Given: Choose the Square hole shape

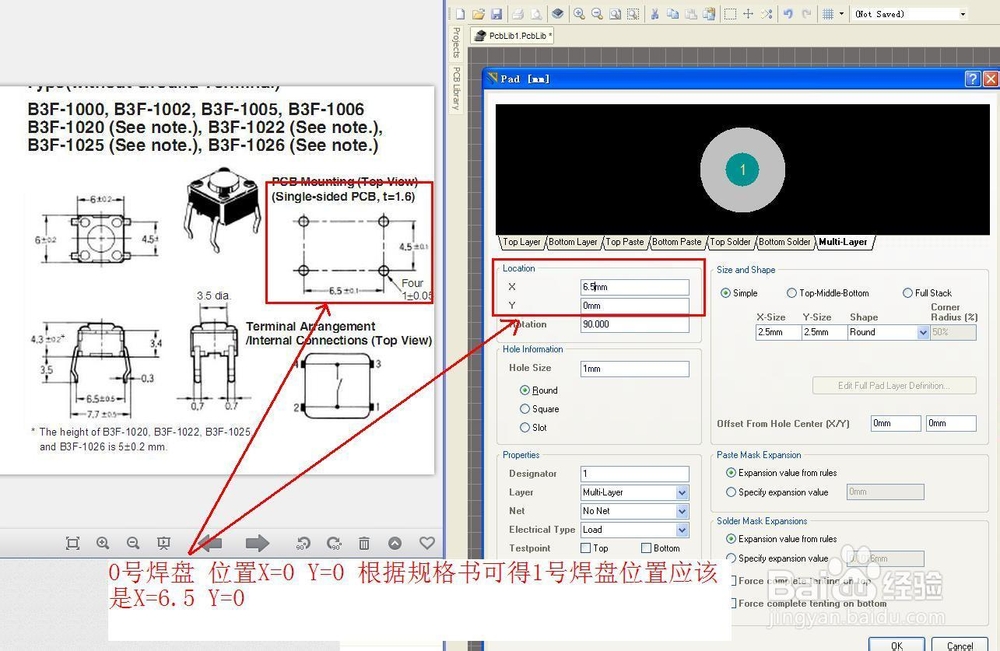Looking at the screenshot, I should pos(525,409).
